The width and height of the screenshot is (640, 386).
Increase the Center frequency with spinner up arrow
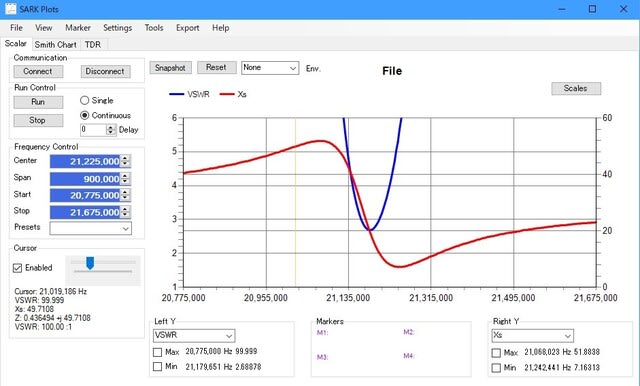[x=126, y=158]
